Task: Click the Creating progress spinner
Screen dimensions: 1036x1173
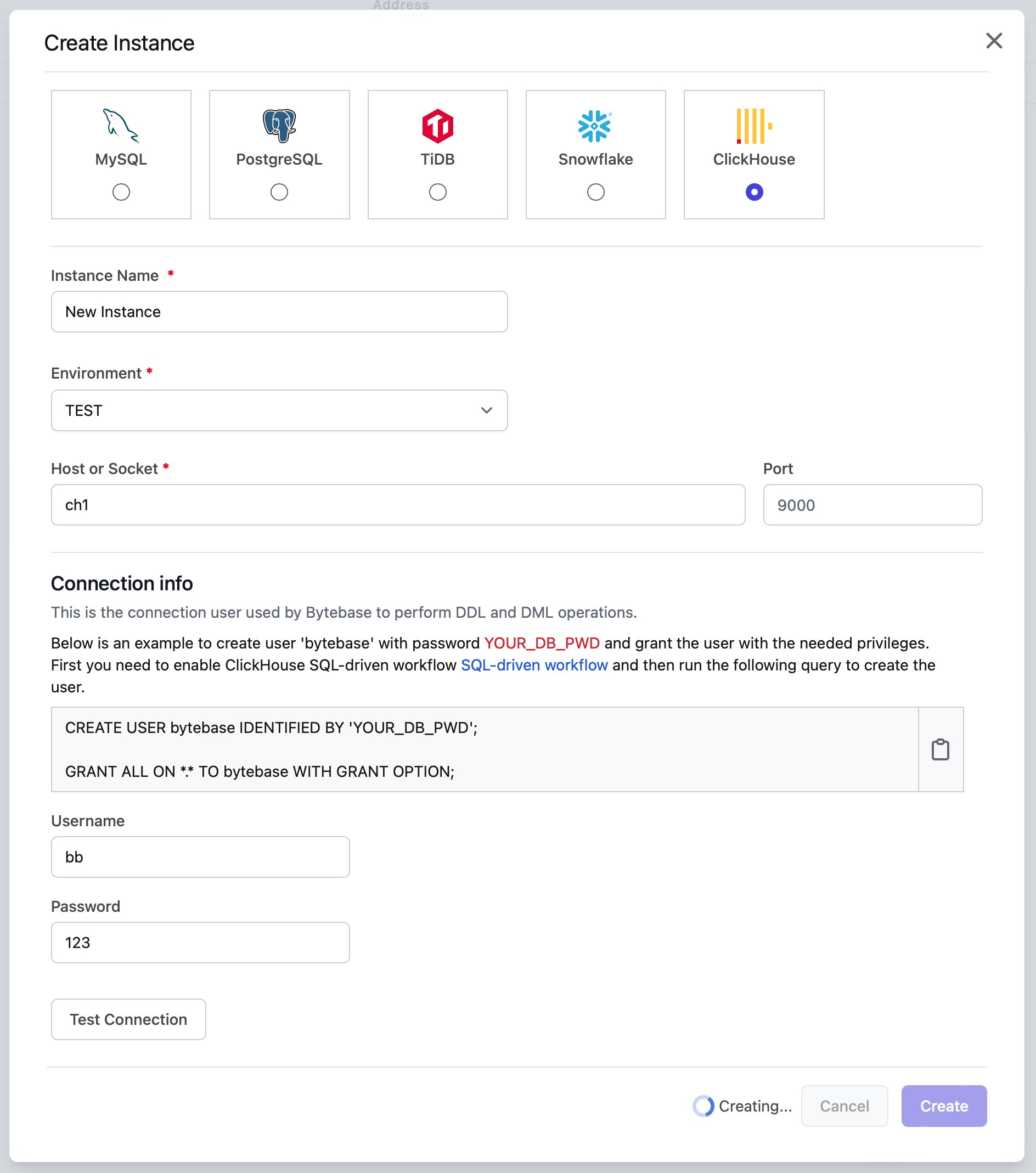Action: pyautogui.click(x=703, y=1106)
